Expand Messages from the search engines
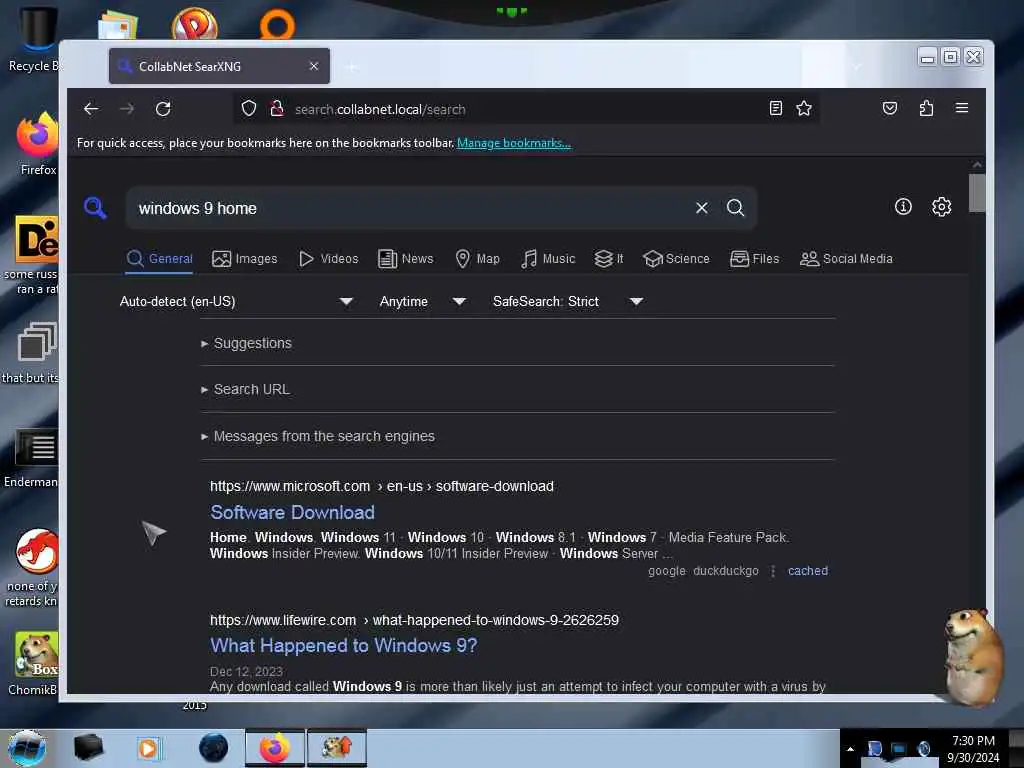 318,436
